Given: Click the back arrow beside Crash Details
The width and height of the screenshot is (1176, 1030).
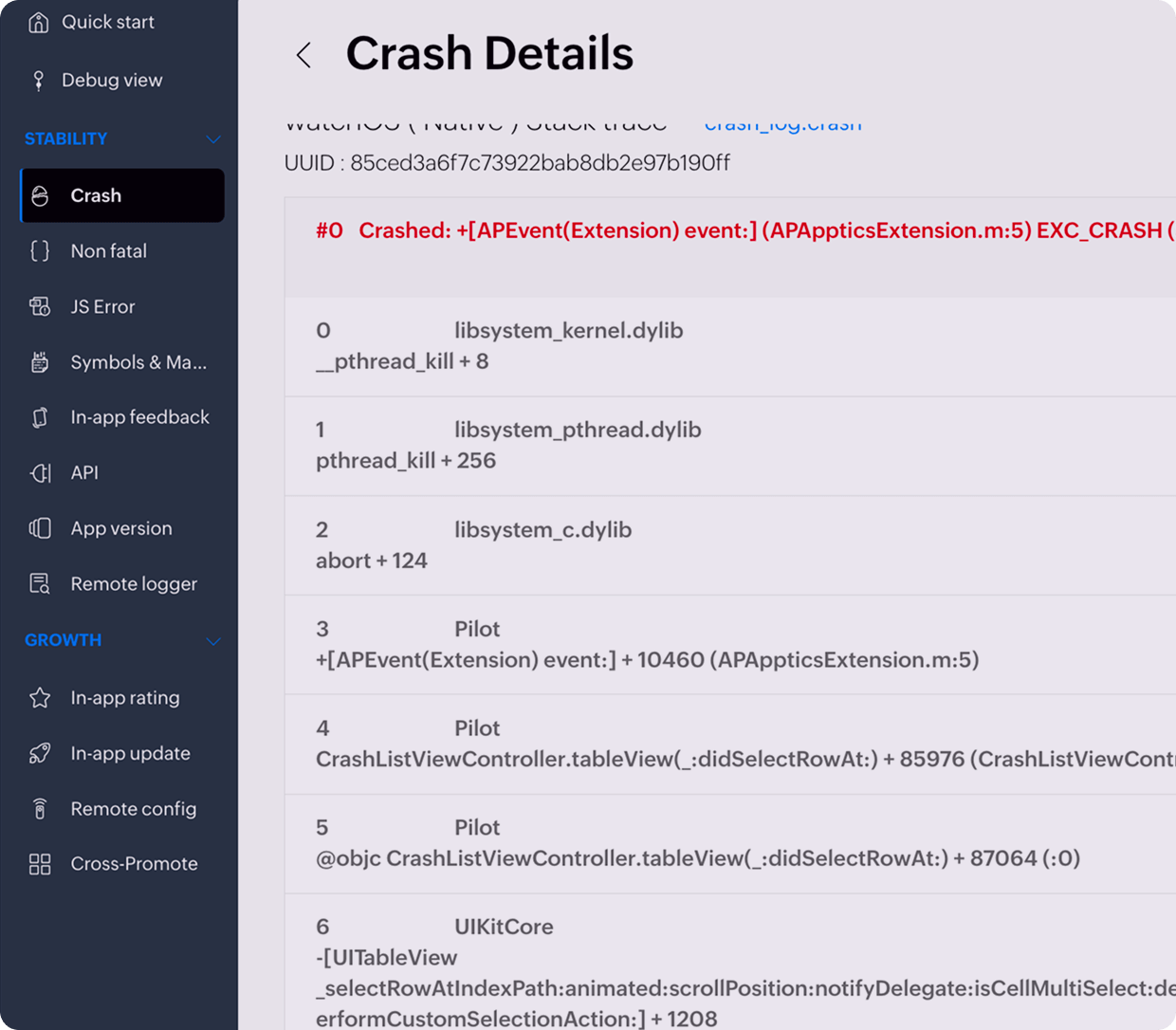Looking at the screenshot, I should click(x=303, y=55).
